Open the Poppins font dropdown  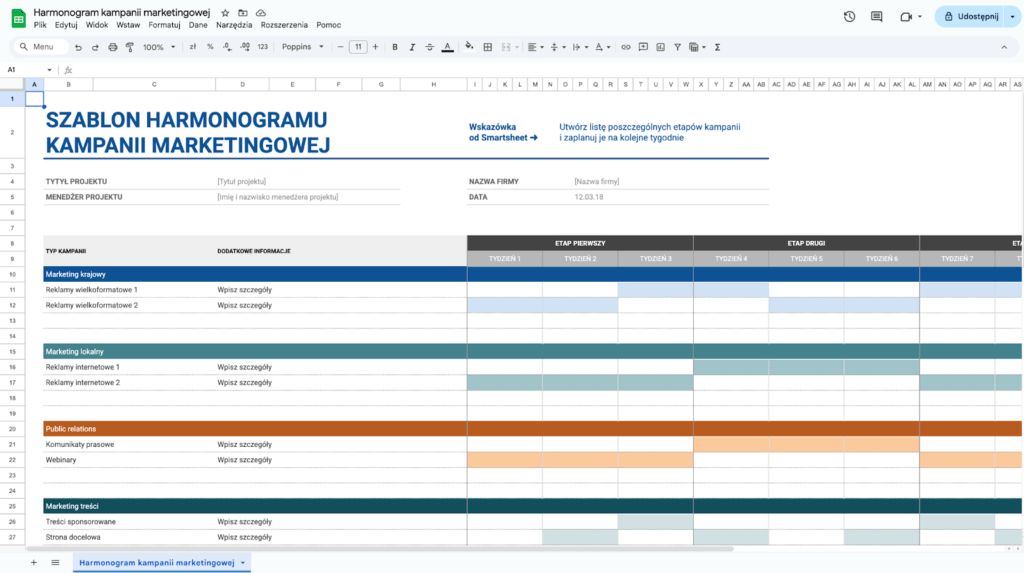click(302, 47)
